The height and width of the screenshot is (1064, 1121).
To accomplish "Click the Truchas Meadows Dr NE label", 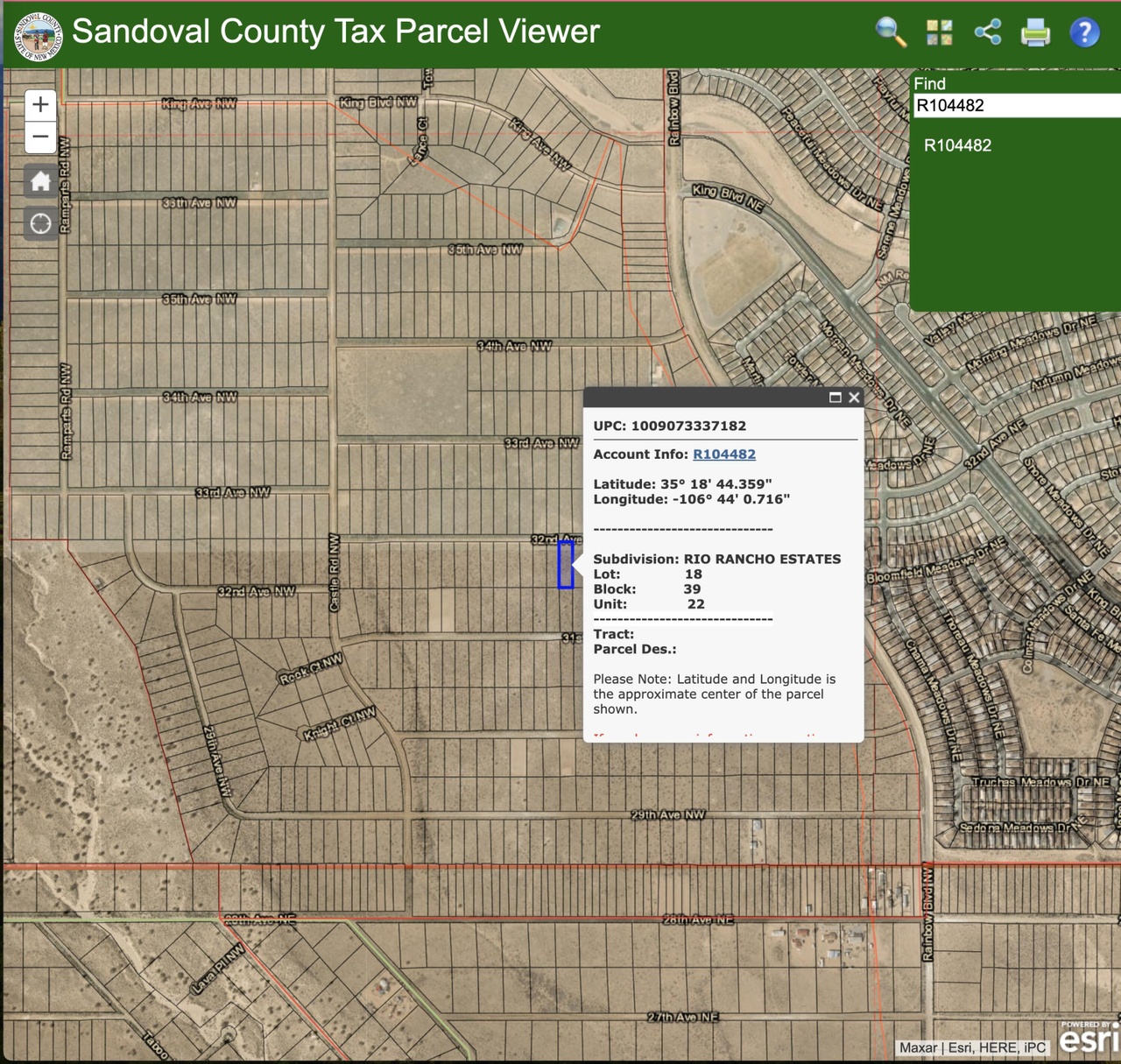I will [1040, 782].
